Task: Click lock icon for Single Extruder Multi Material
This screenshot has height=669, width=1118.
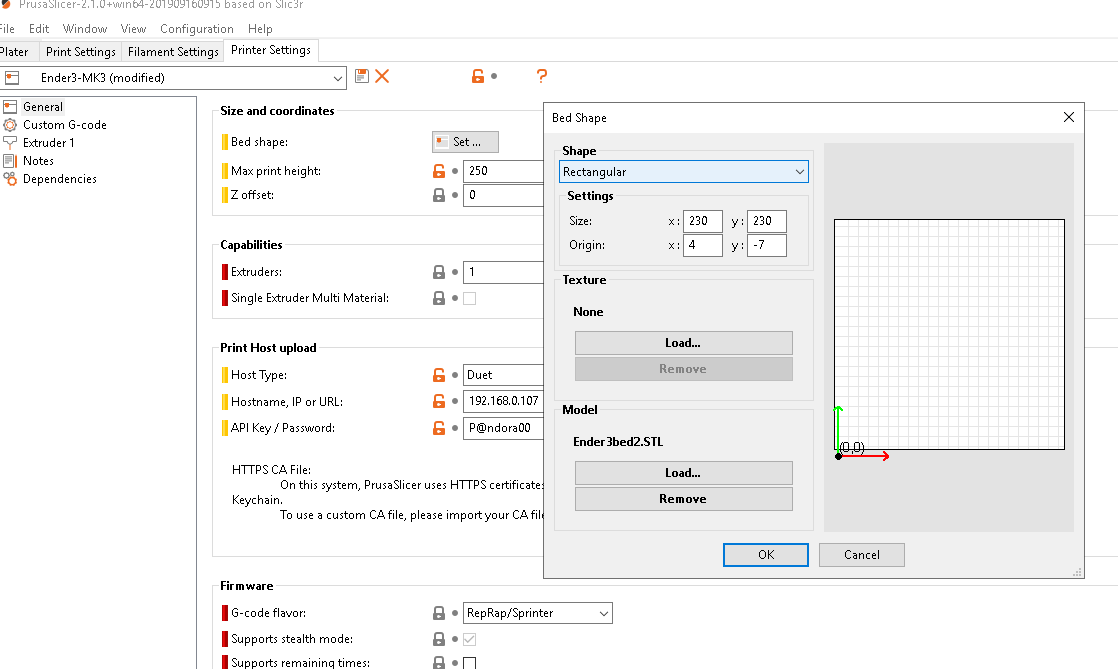Action: (x=439, y=298)
